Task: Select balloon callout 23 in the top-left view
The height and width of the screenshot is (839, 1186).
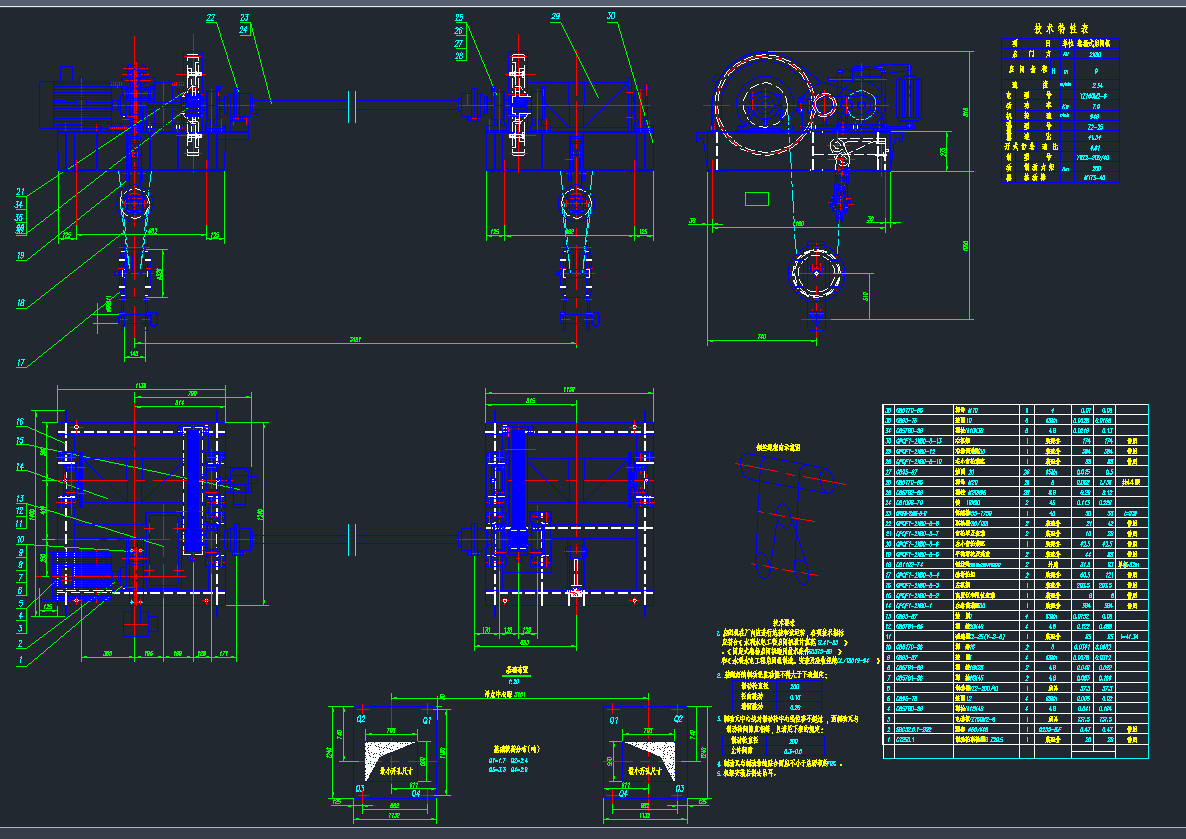Action: (244, 17)
